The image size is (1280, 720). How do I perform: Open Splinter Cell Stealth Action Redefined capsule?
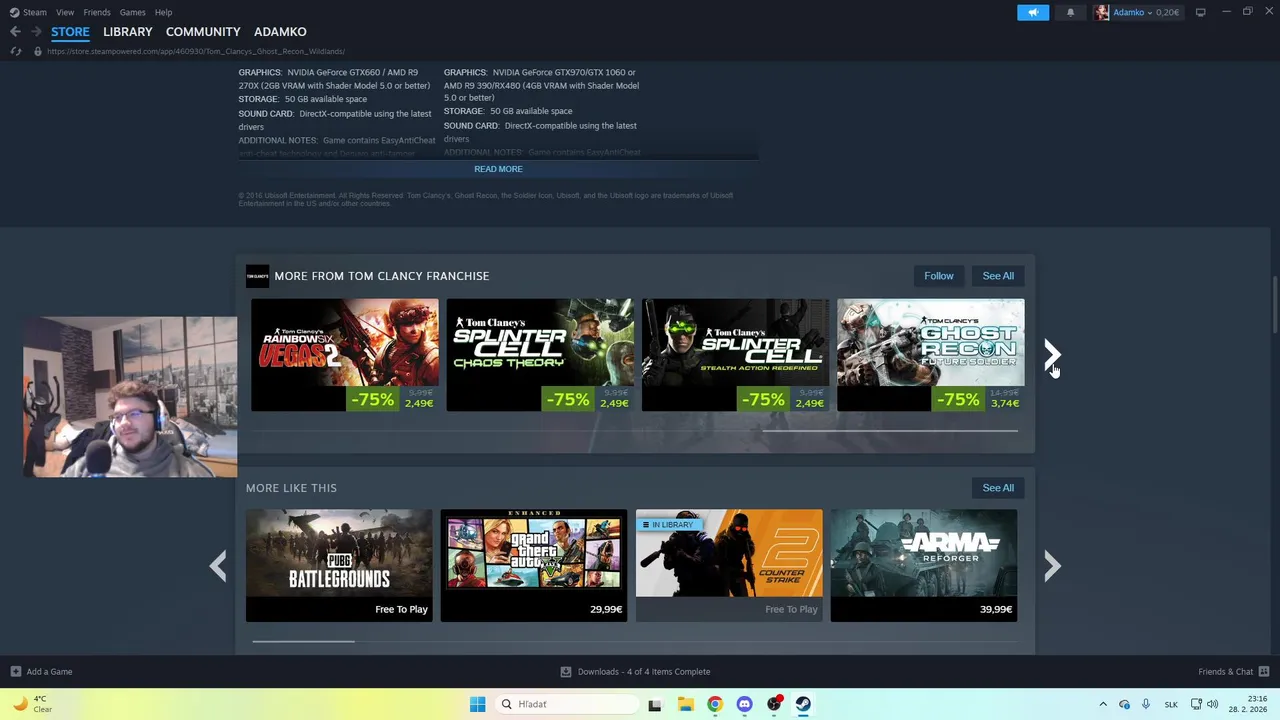click(735, 355)
